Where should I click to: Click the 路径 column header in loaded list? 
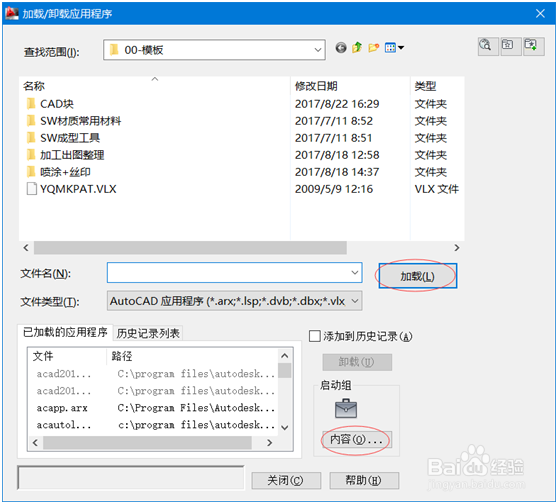pos(192,356)
